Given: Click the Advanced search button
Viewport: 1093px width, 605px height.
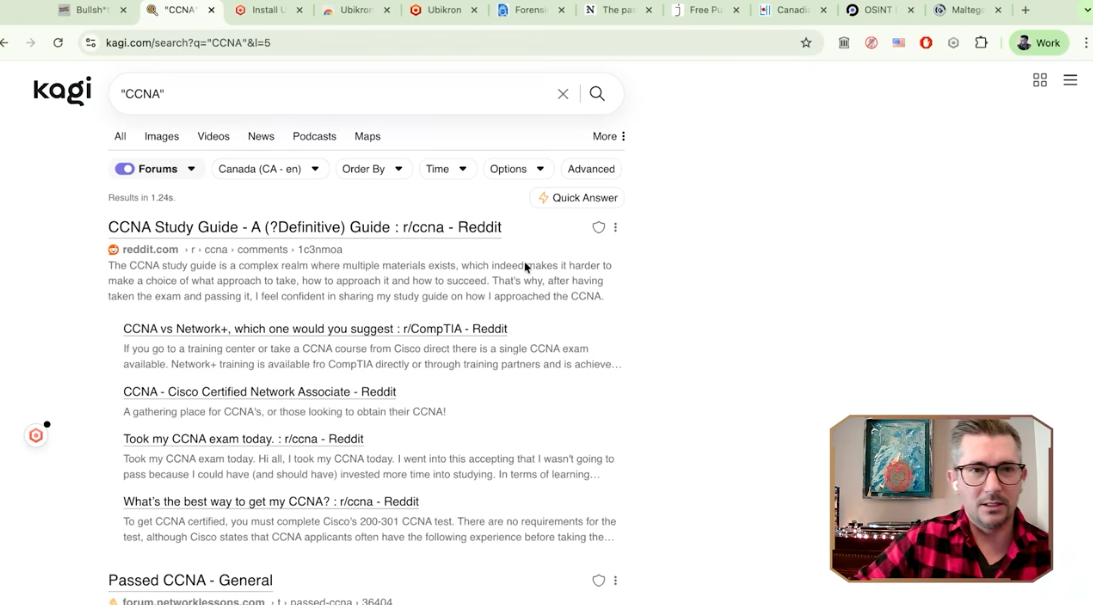Looking at the screenshot, I should [591, 169].
